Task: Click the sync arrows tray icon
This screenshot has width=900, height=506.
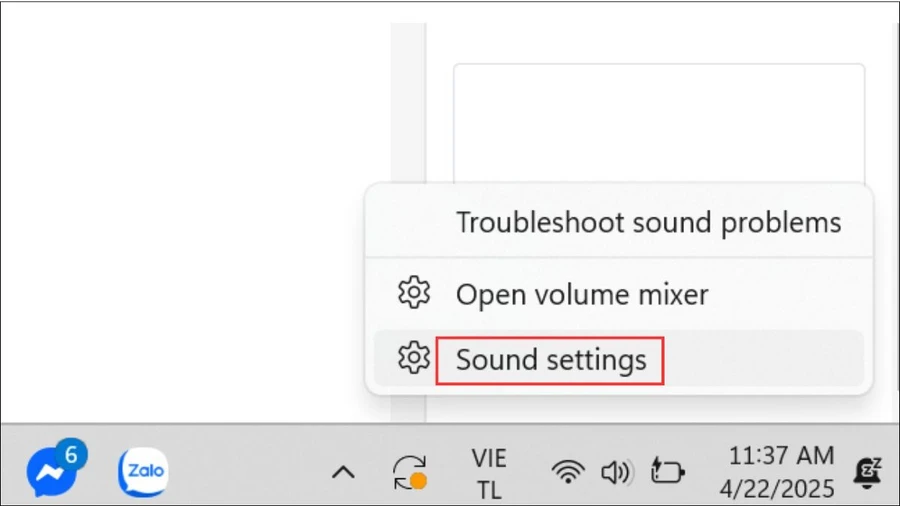Action: (x=409, y=473)
